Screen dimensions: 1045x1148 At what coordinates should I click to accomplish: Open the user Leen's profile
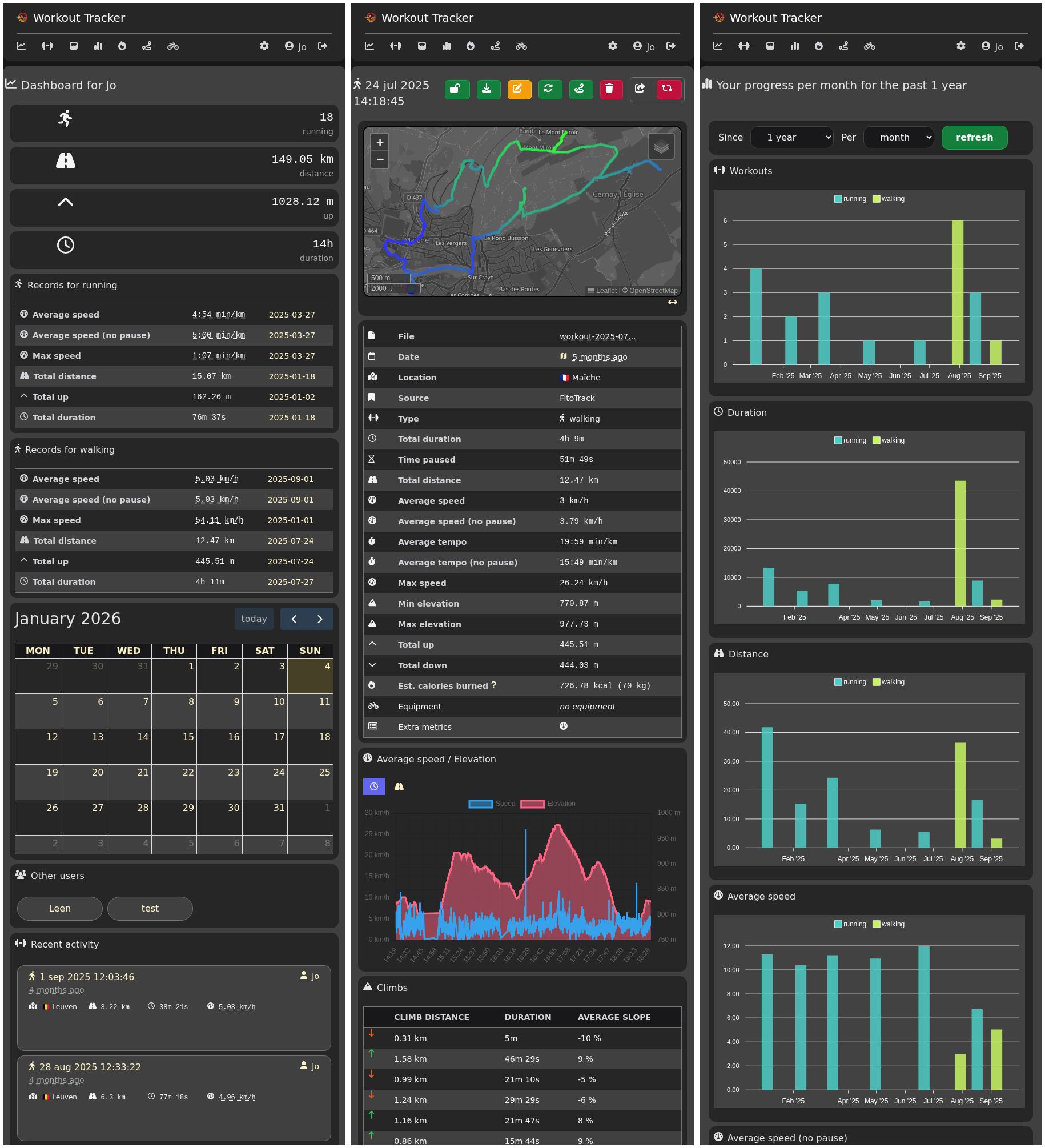coord(60,908)
